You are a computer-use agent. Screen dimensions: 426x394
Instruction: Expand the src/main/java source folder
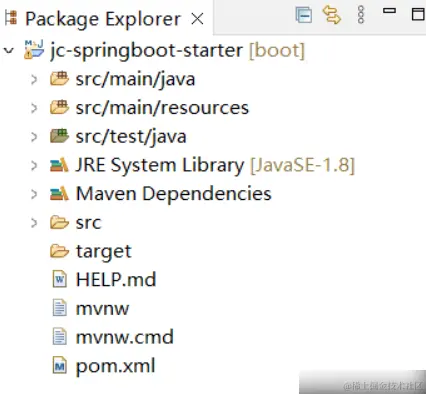(34, 79)
